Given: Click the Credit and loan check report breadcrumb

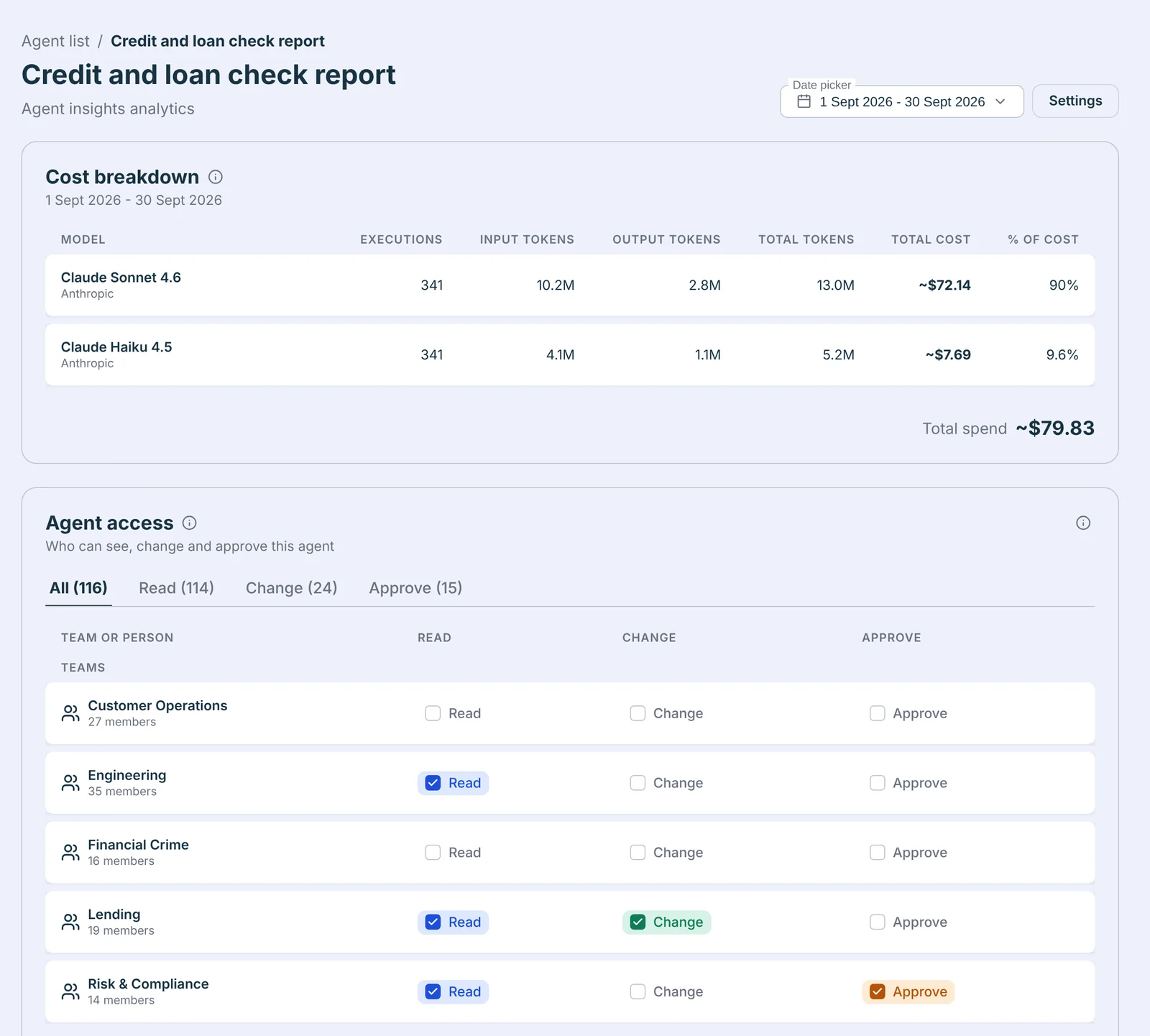Looking at the screenshot, I should (x=218, y=41).
